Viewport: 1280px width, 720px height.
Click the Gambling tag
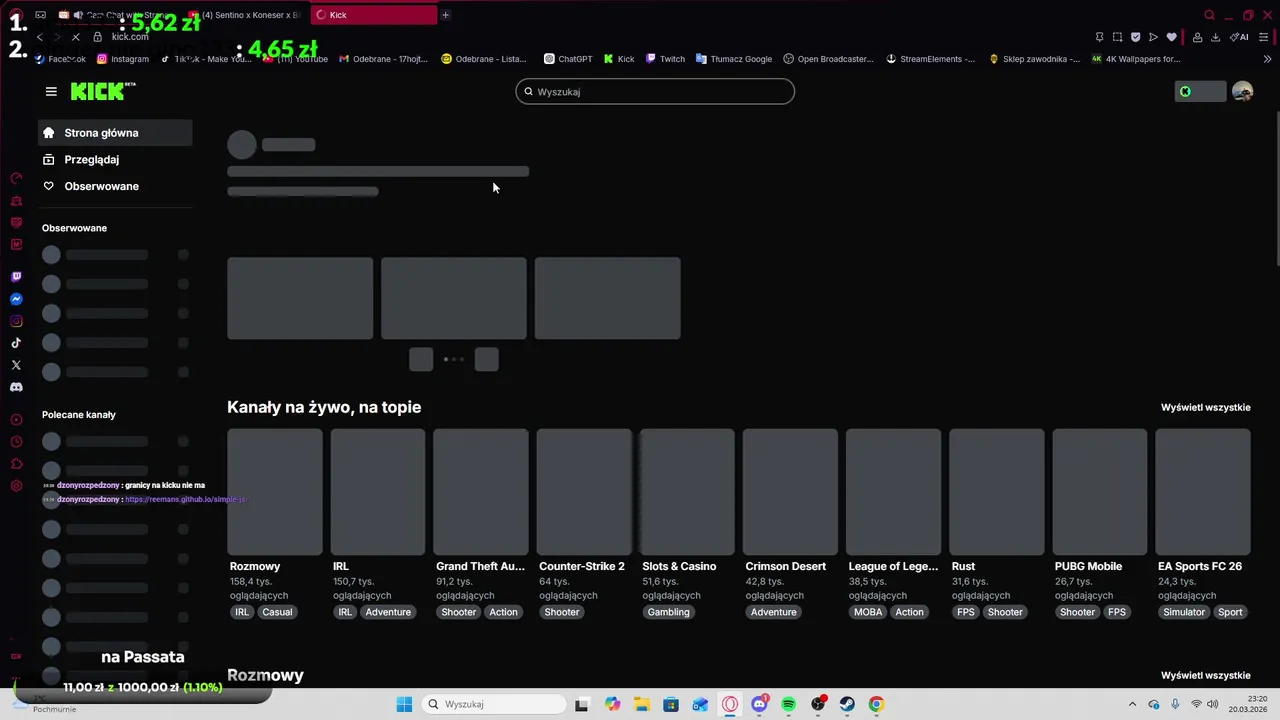point(668,612)
